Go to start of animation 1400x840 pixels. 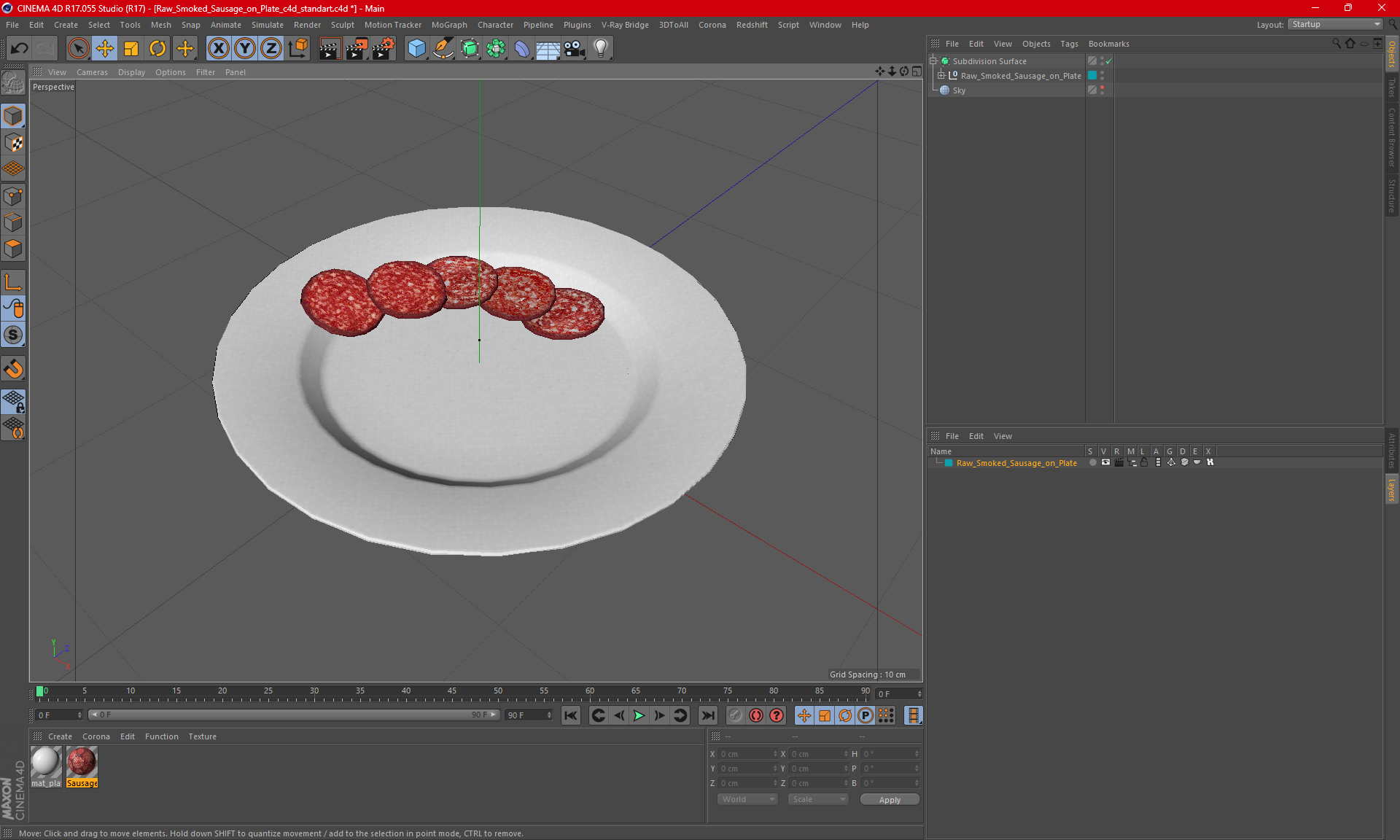tap(571, 715)
